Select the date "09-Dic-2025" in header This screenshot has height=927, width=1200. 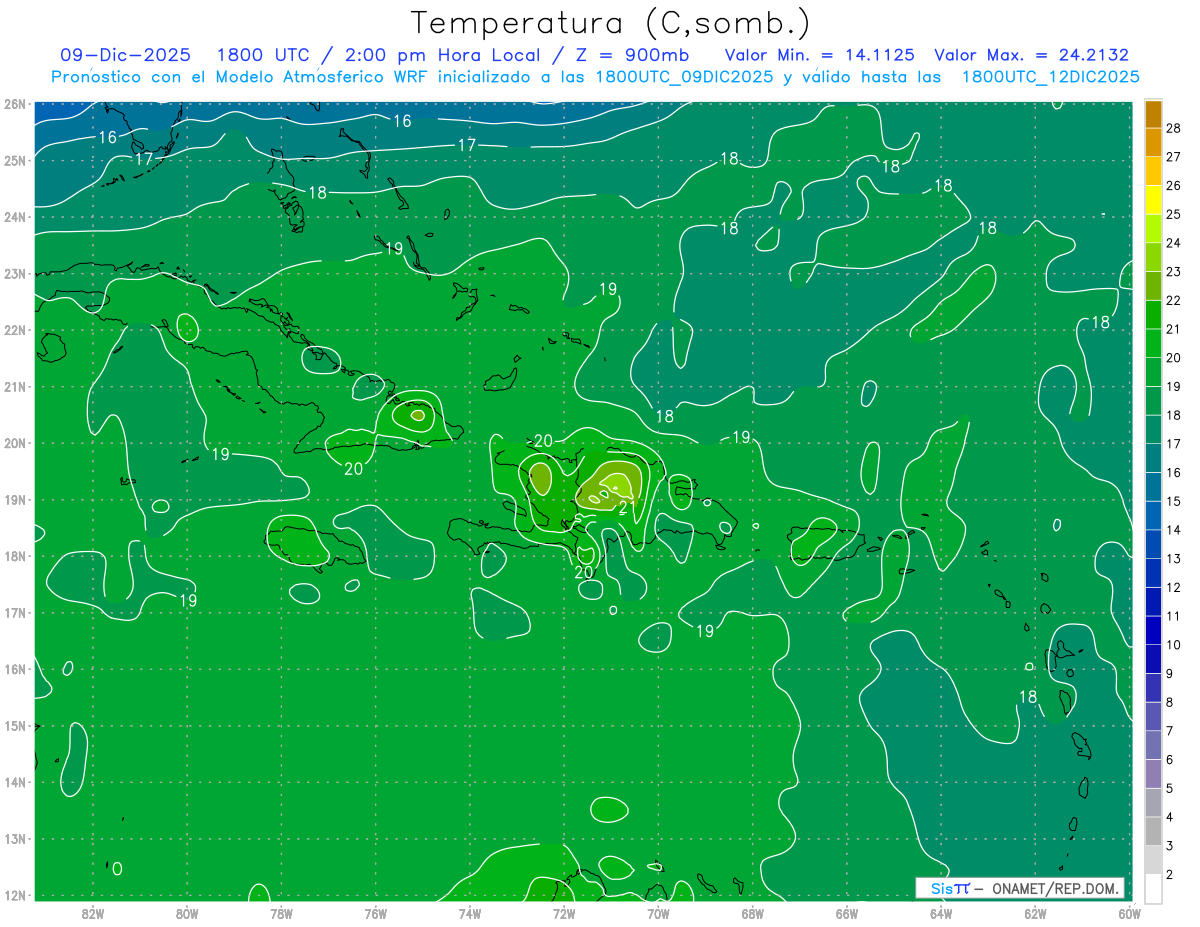click(125, 55)
